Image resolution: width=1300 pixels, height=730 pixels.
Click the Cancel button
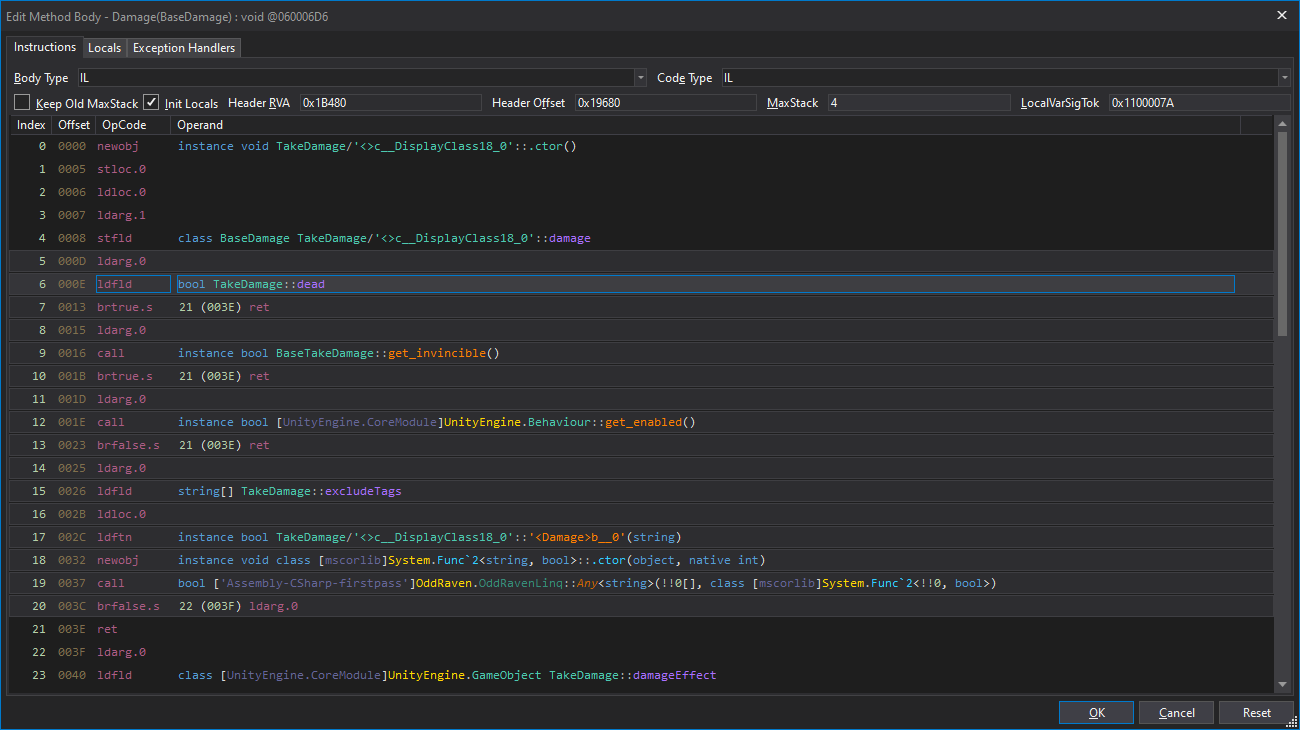coord(1176,713)
